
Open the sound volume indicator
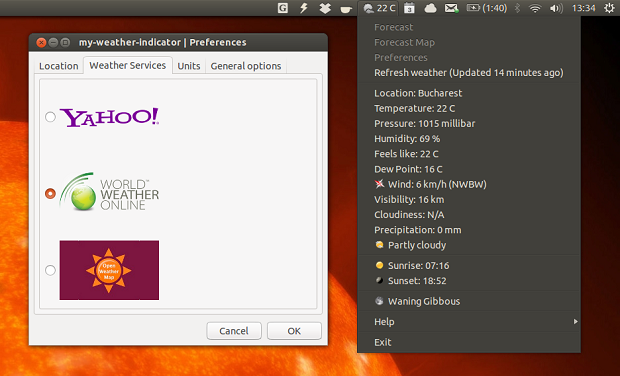point(556,8)
